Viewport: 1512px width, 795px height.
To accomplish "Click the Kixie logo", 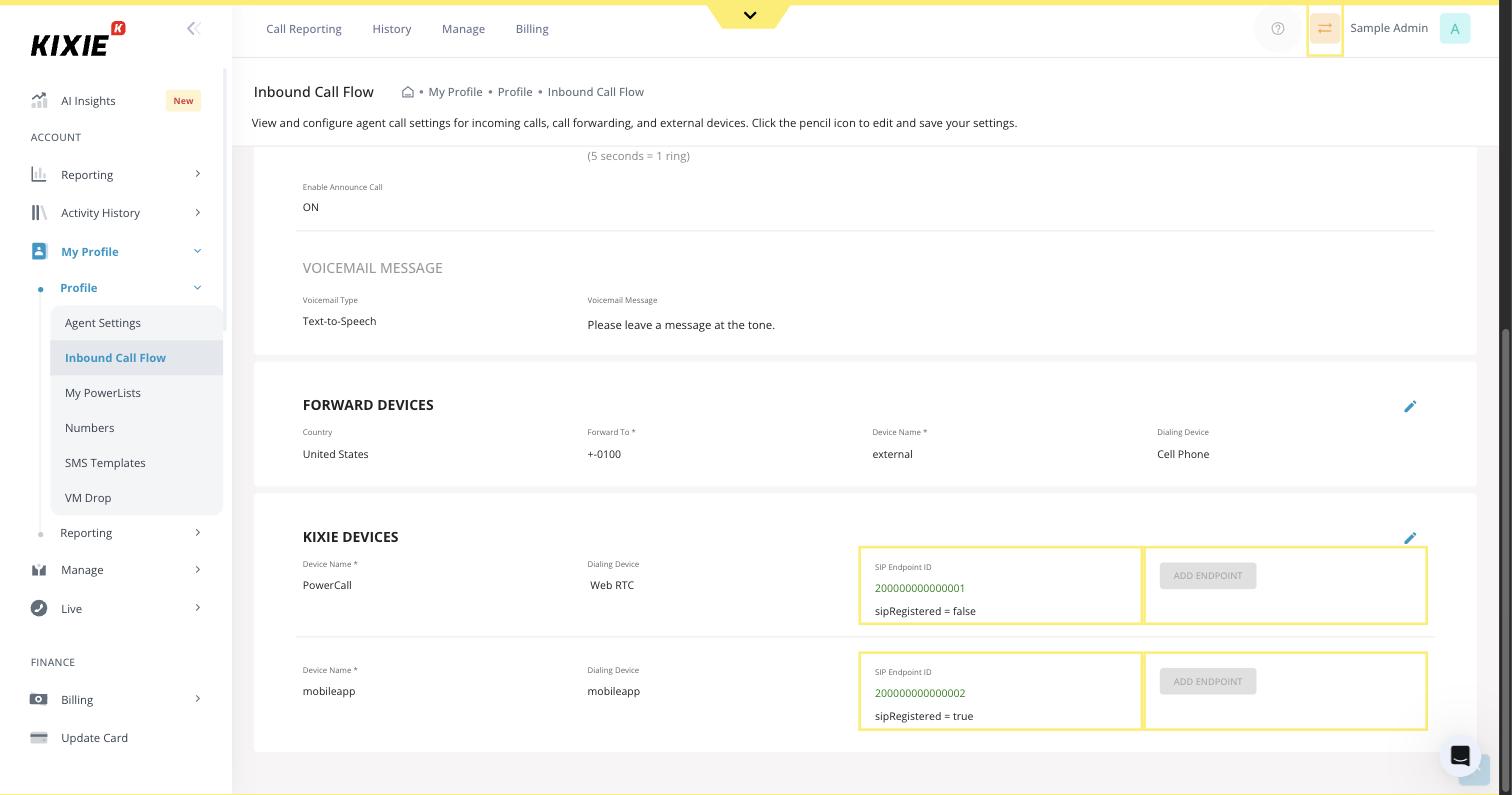I will coord(78,40).
